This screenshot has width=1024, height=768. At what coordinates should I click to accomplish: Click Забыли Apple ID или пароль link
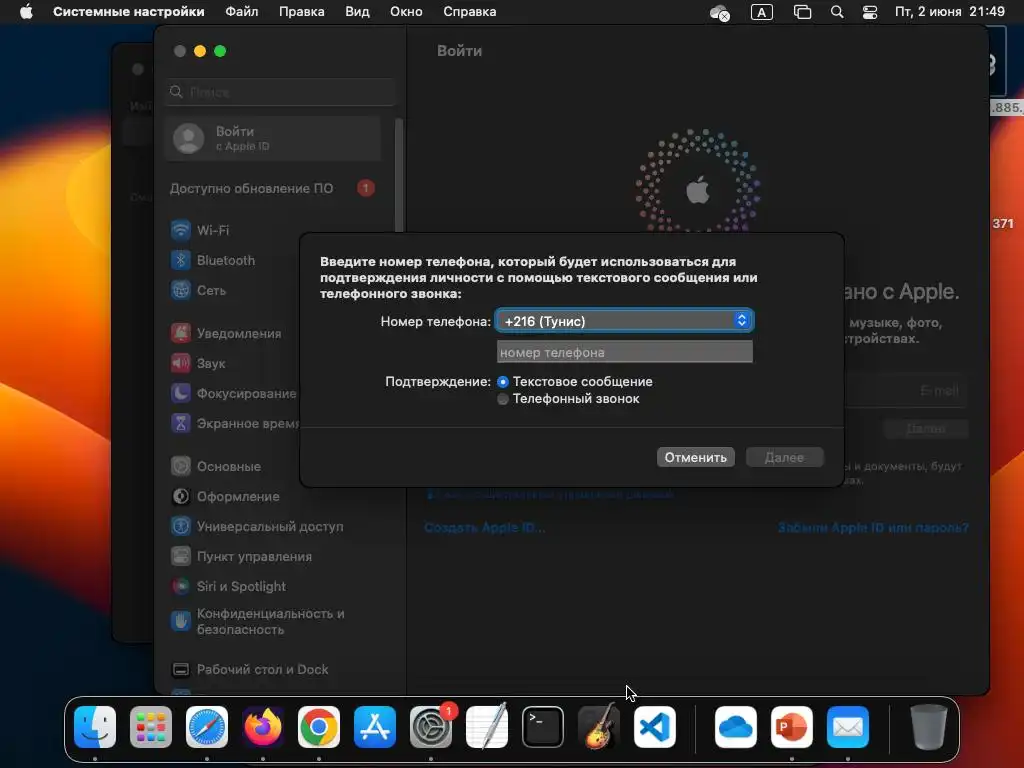coord(872,527)
